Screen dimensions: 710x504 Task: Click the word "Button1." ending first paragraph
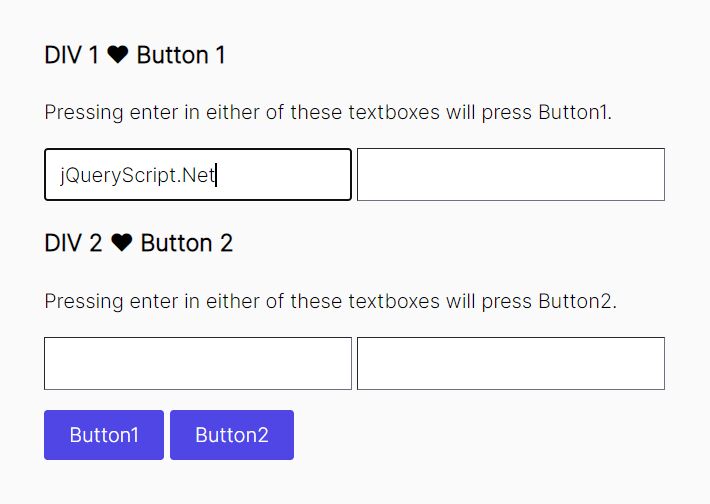tap(575, 112)
